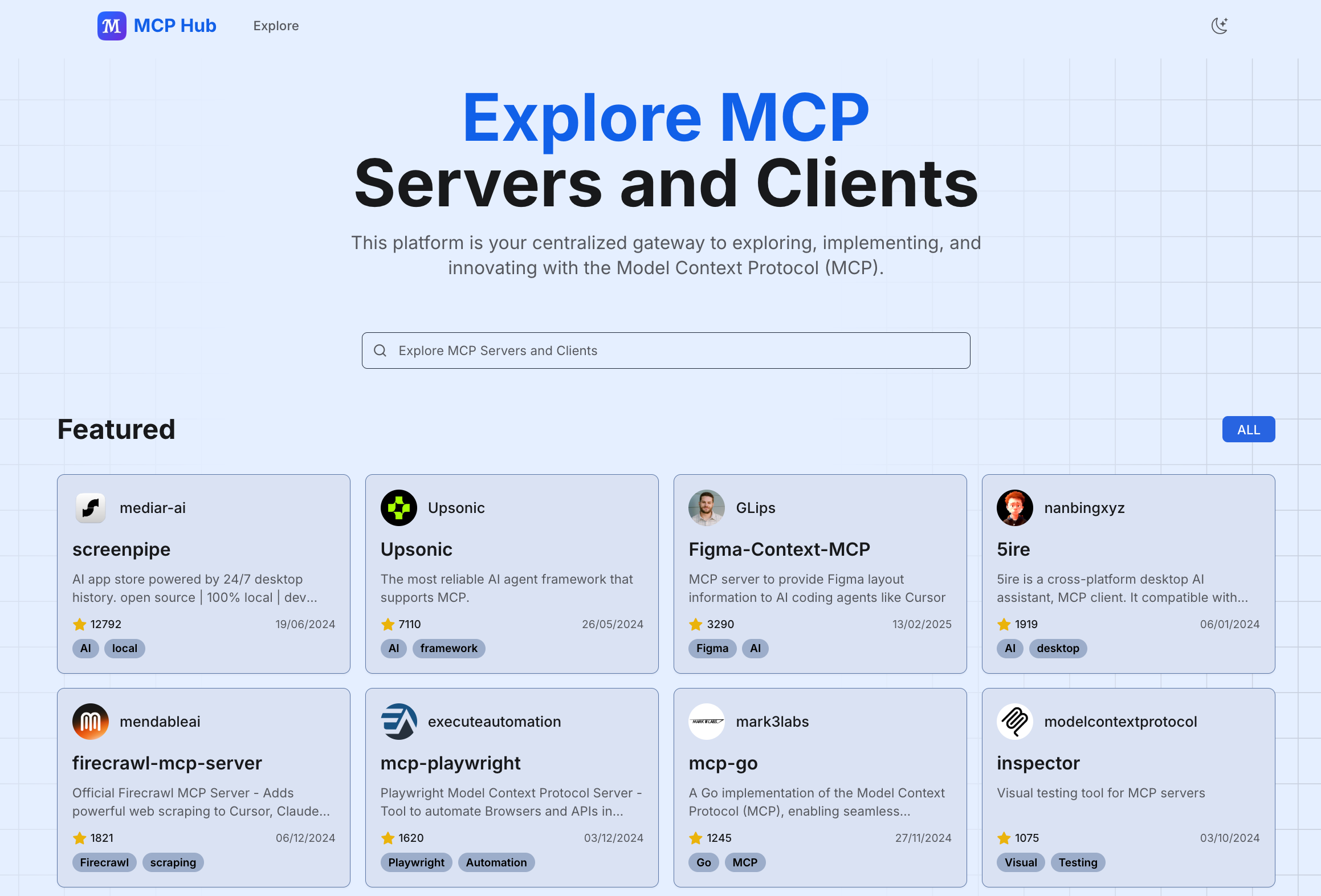
Task: Toggle dark mode with moon icon
Action: 1219,26
